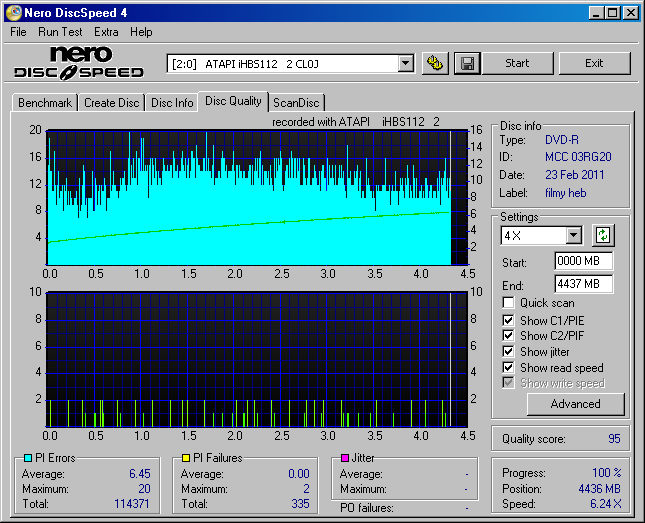Click the PI Failures graph area
Viewport: 645px width, 523px height.
257,360
